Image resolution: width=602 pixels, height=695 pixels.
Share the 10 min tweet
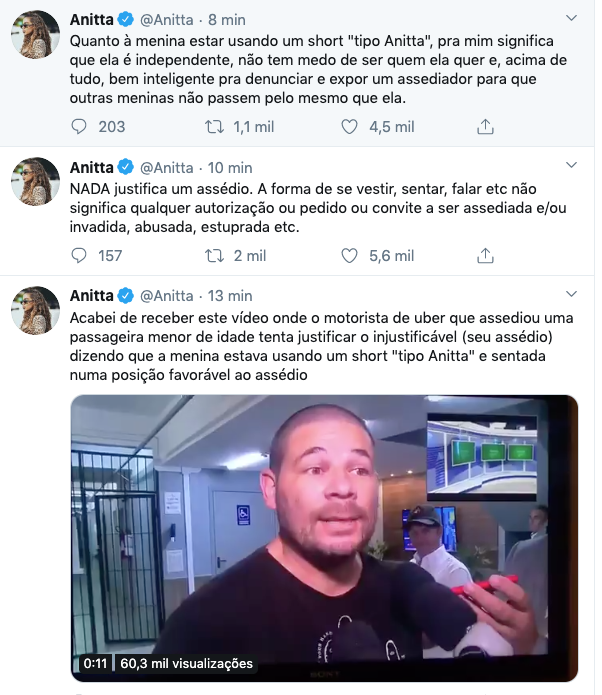[485, 256]
